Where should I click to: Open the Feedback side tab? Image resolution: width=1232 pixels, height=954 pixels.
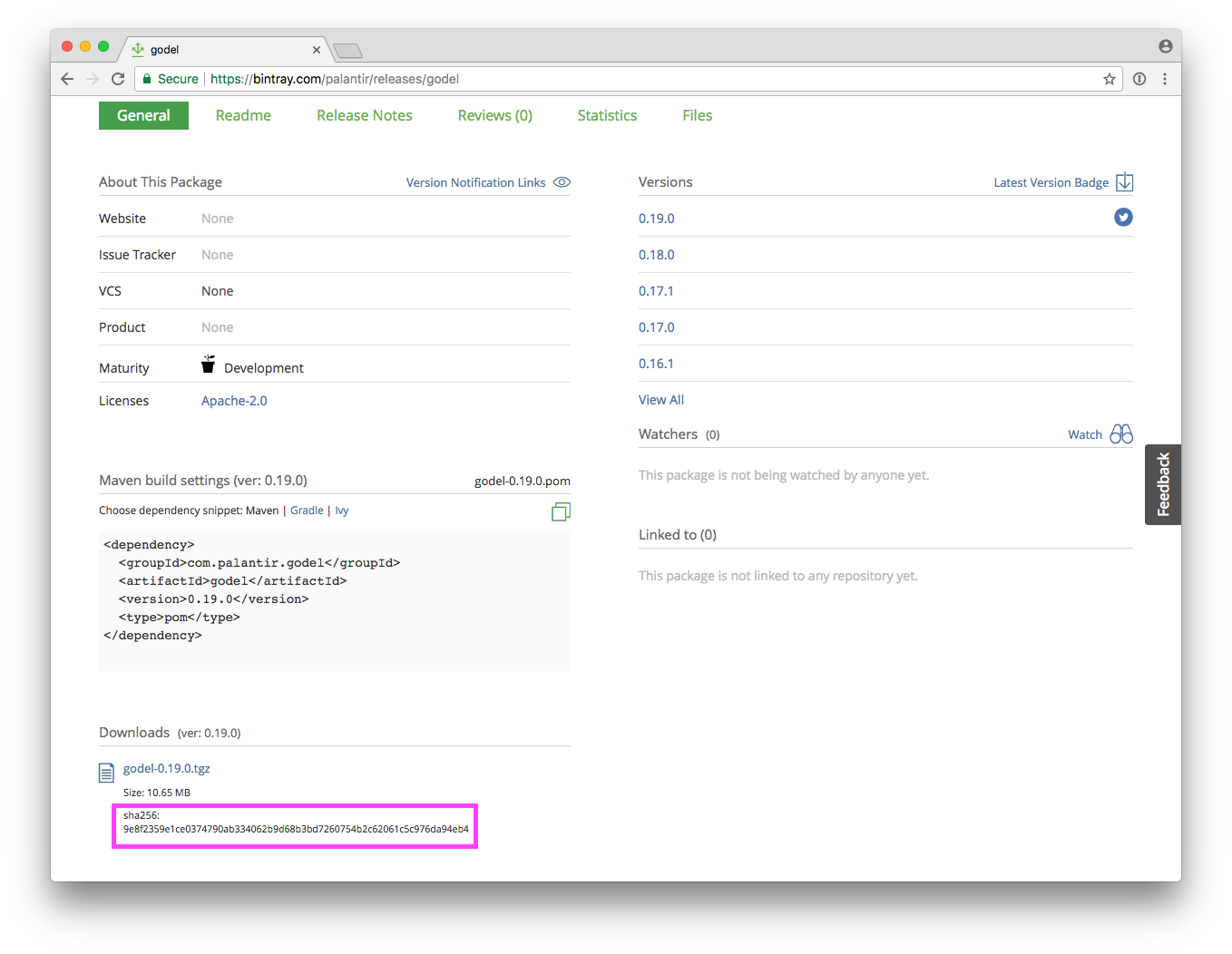click(x=1163, y=484)
